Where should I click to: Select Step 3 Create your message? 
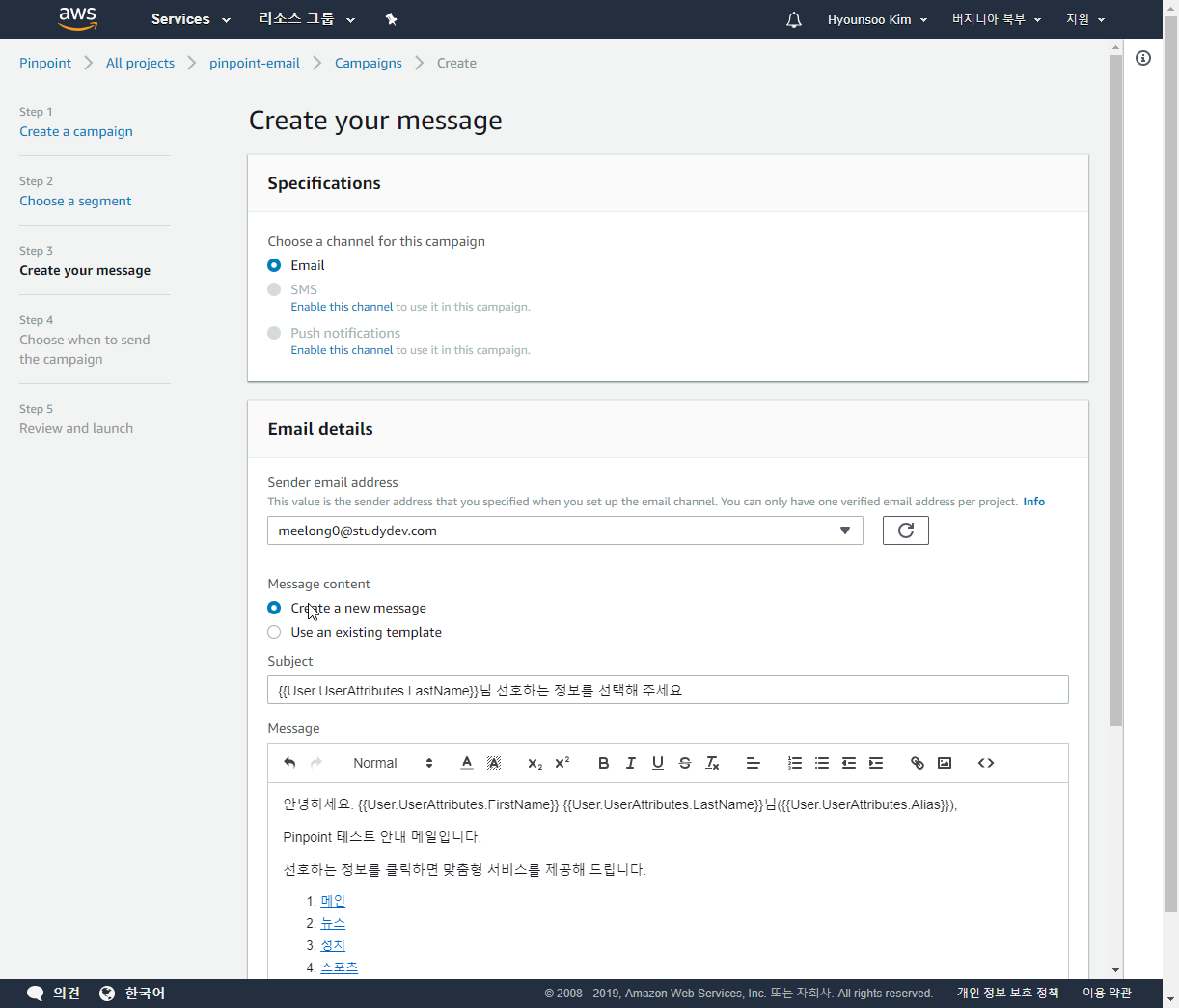[x=85, y=270]
